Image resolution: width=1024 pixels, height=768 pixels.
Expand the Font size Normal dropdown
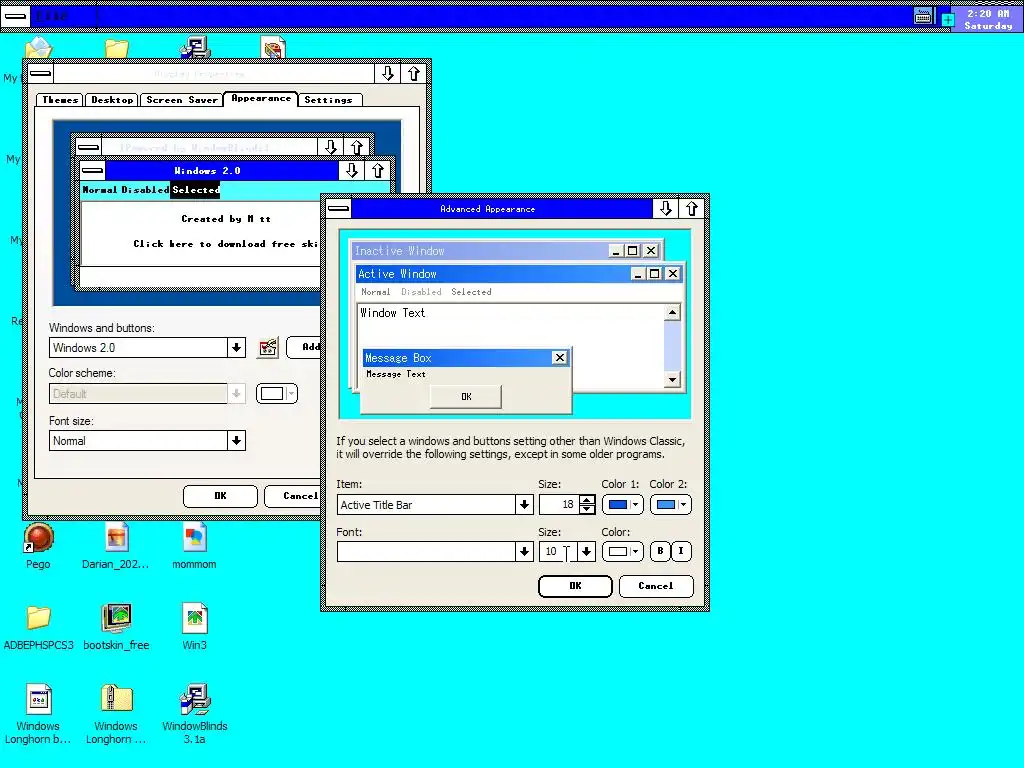point(236,441)
